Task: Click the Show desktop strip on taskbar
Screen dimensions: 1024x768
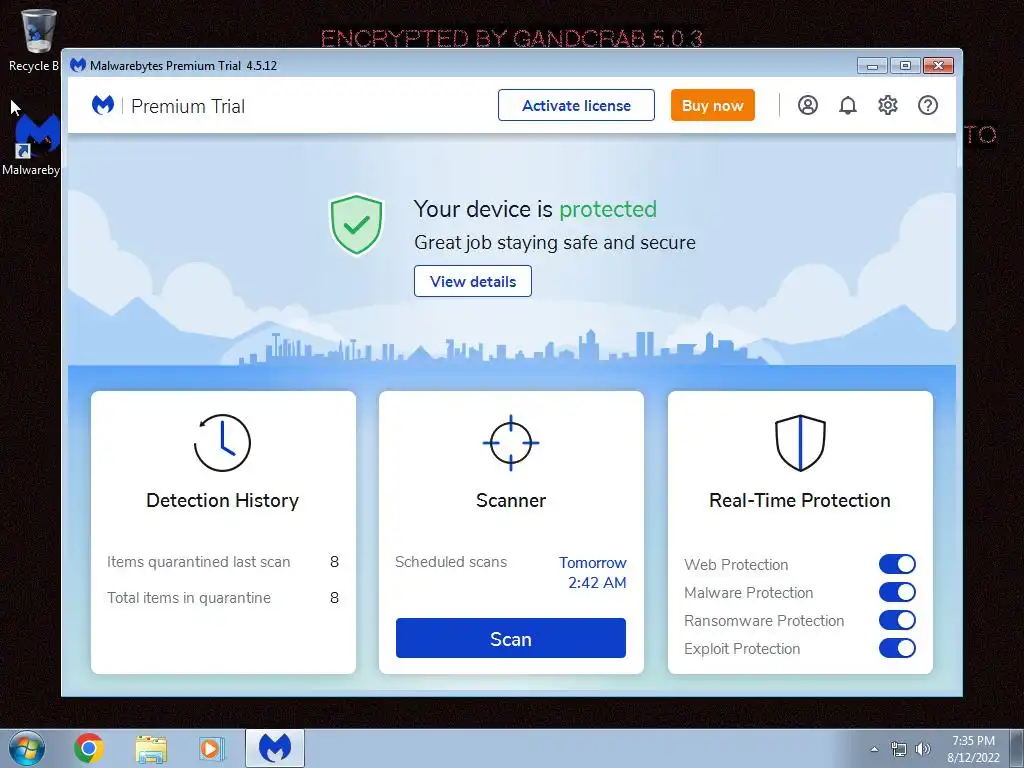Action: 1017,748
